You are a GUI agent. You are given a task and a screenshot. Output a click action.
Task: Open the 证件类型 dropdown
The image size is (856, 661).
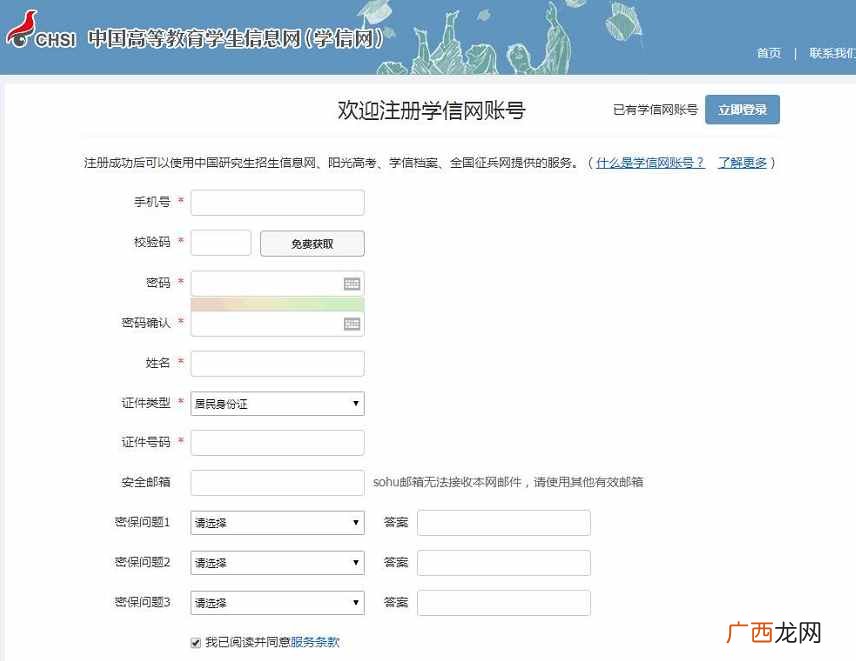tap(277, 403)
